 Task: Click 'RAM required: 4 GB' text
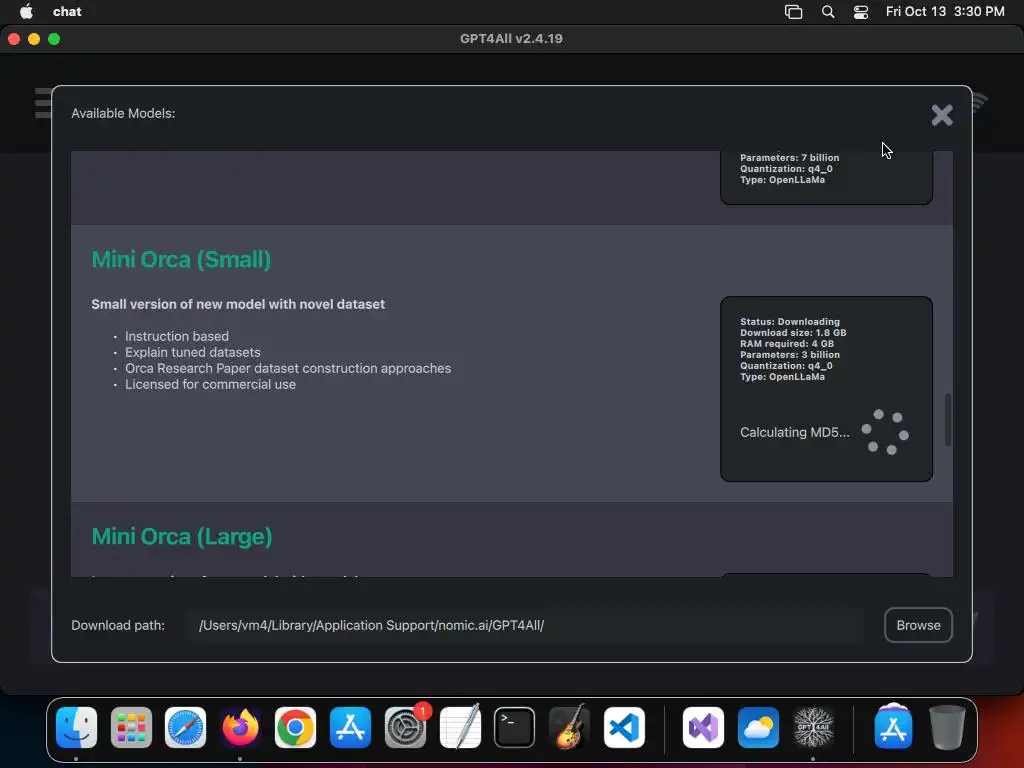click(x=787, y=344)
